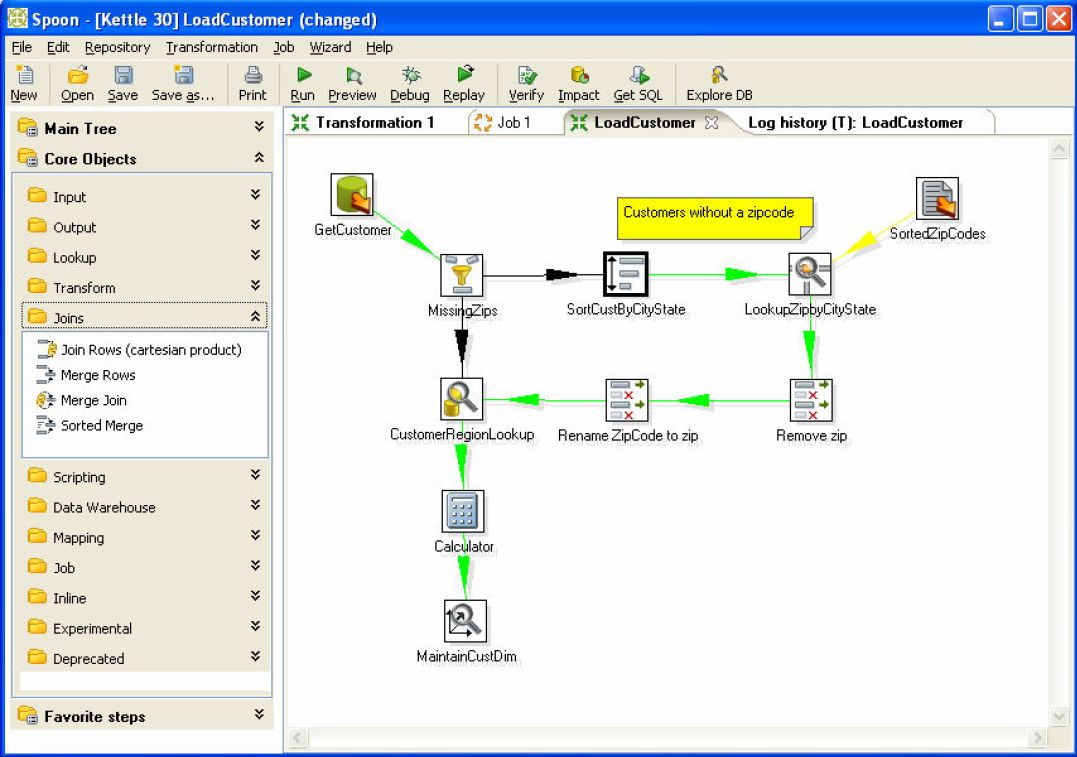Open a file with the Open icon
The width and height of the screenshot is (1077, 757).
coord(78,75)
